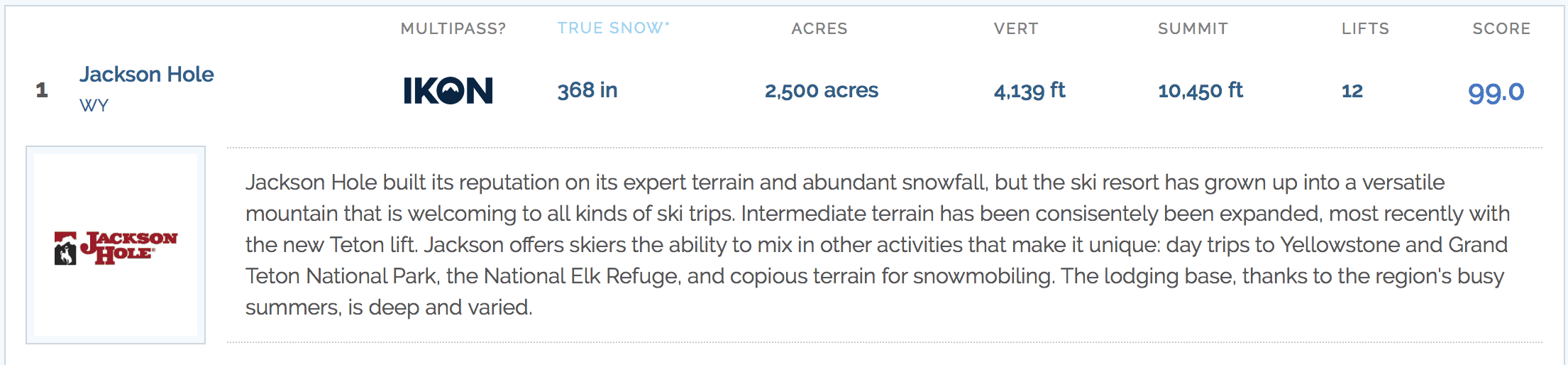Sort by Score column header

pyautogui.click(x=1501, y=28)
